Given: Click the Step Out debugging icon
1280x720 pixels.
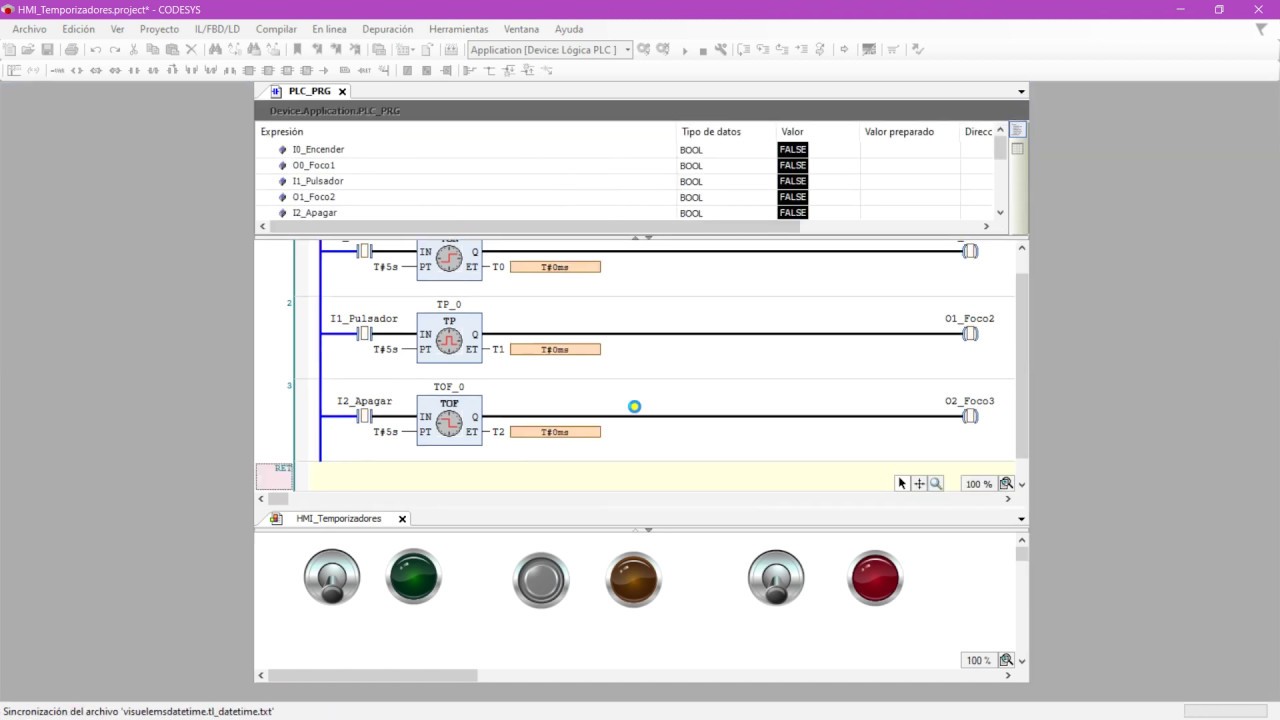Looking at the screenshot, I should point(782,49).
